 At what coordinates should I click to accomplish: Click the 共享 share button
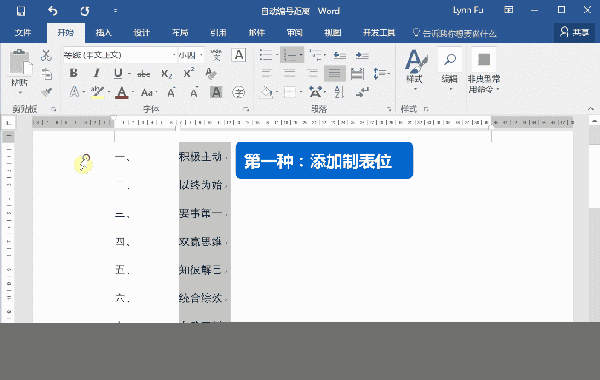[574, 33]
